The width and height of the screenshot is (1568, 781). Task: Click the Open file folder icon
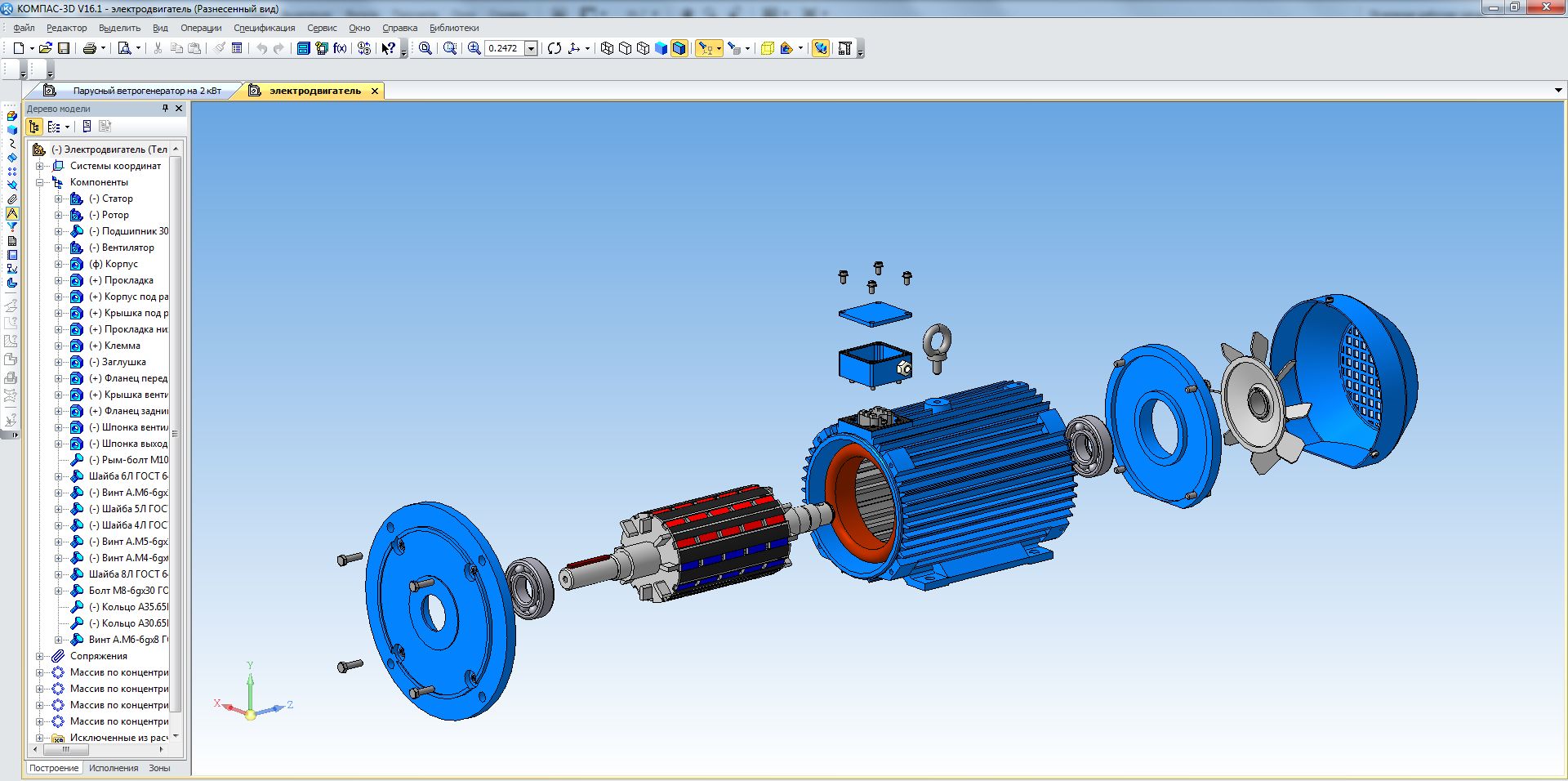coord(46,48)
